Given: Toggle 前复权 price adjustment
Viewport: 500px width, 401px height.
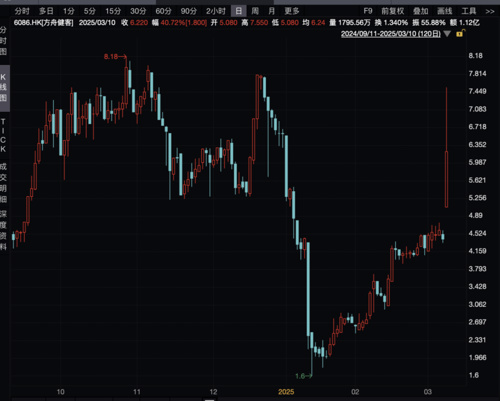Looking at the screenshot, I should coord(393,11).
